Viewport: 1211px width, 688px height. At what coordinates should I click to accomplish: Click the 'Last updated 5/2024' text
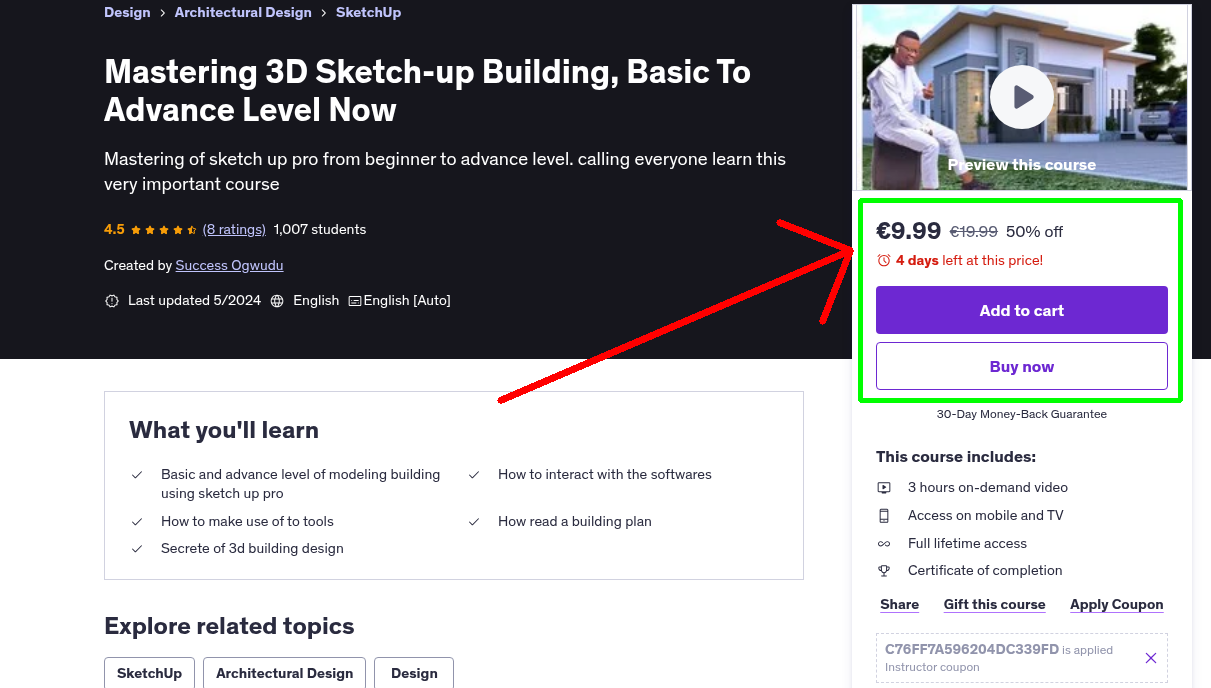click(x=194, y=301)
